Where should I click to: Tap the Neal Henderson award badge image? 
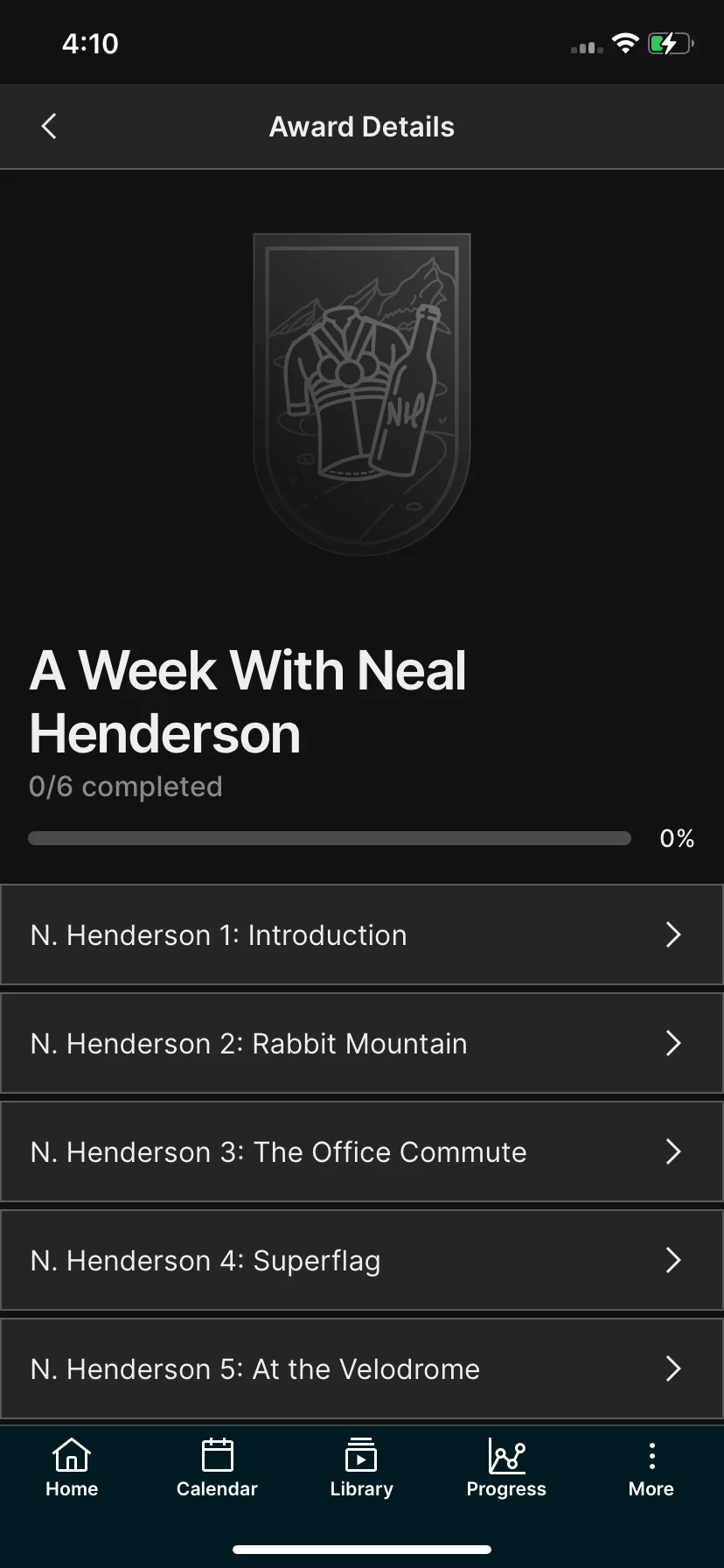click(x=362, y=394)
